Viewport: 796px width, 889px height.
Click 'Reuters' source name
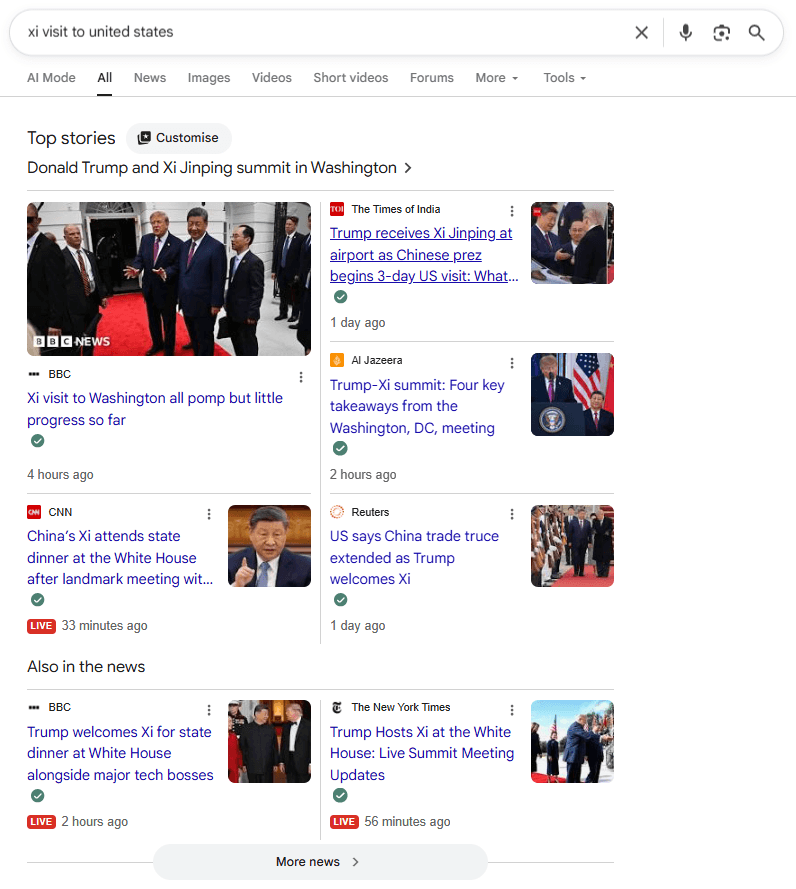[x=370, y=512]
